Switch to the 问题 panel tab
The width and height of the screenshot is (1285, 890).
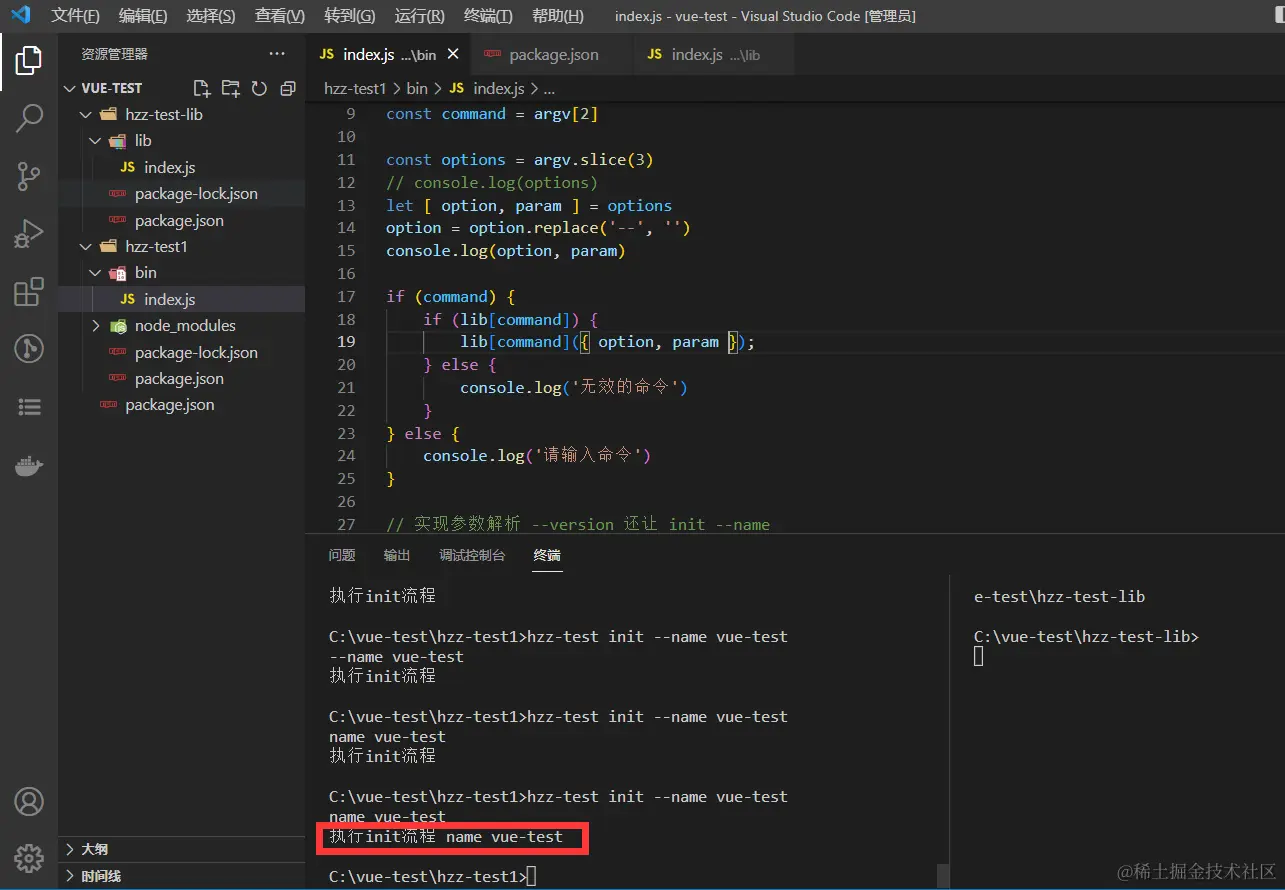pyautogui.click(x=342, y=555)
